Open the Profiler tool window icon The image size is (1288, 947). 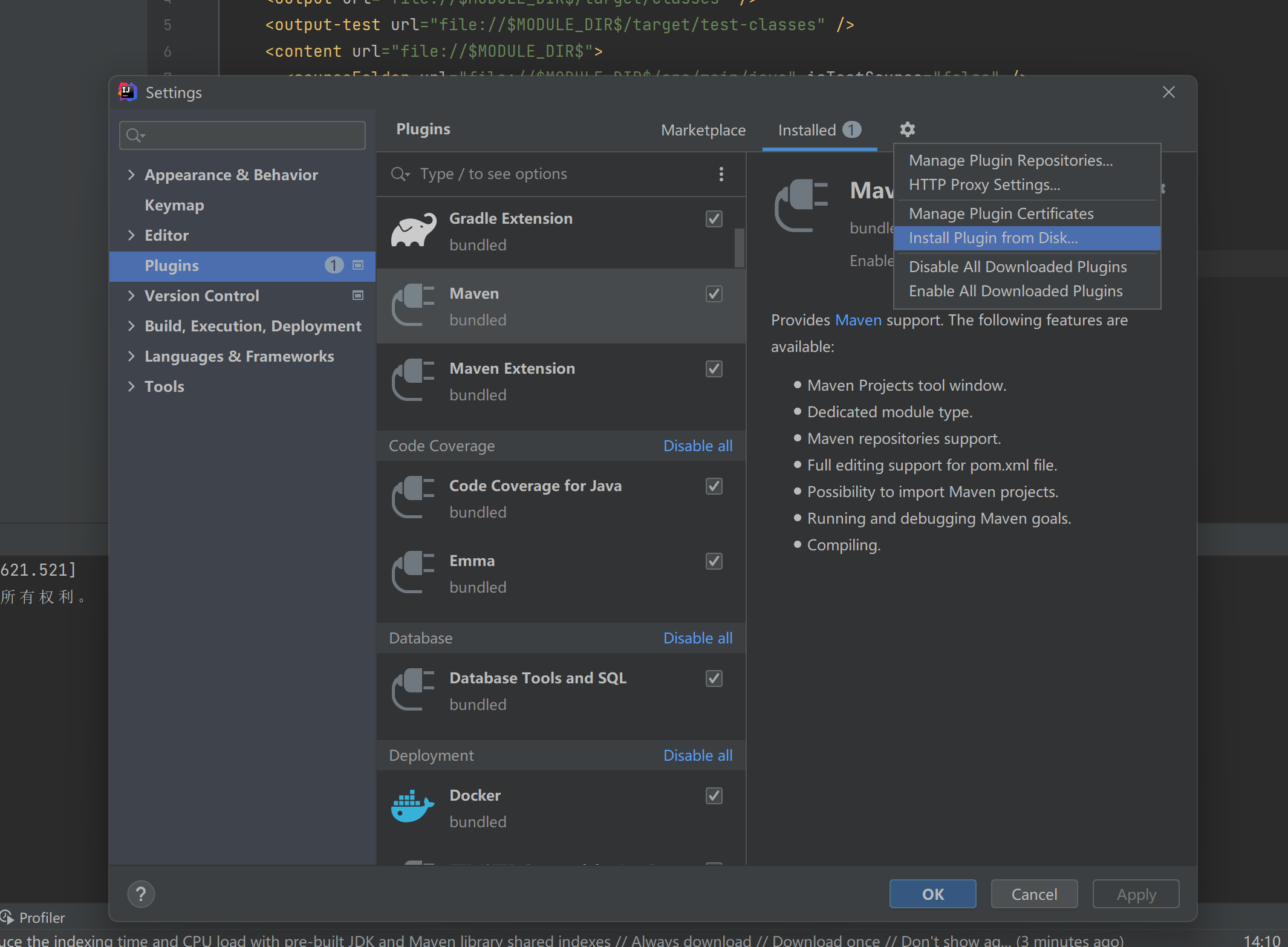click(7, 917)
